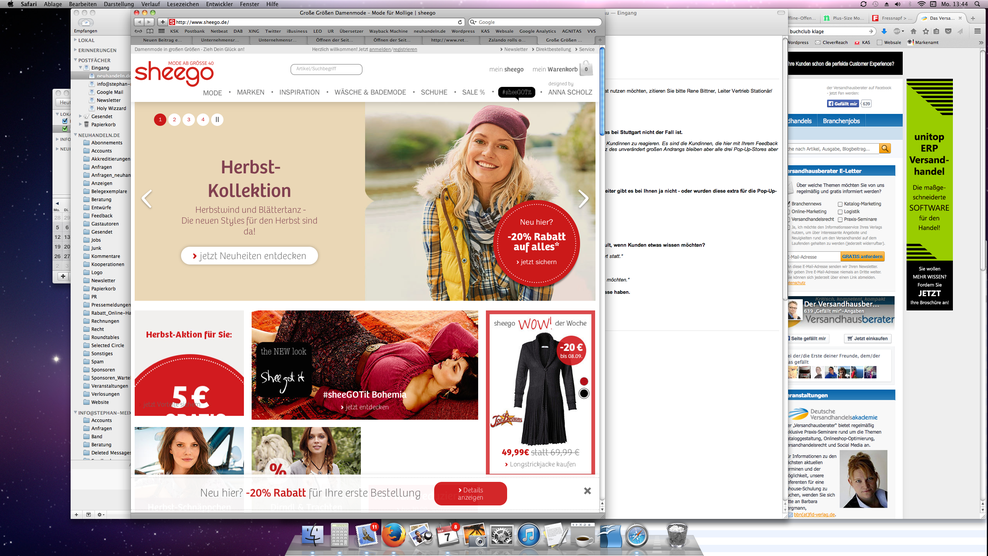Open a new tab in Firefox
The height and width of the screenshot is (556, 988).
pyautogui.click(x=973, y=18)
